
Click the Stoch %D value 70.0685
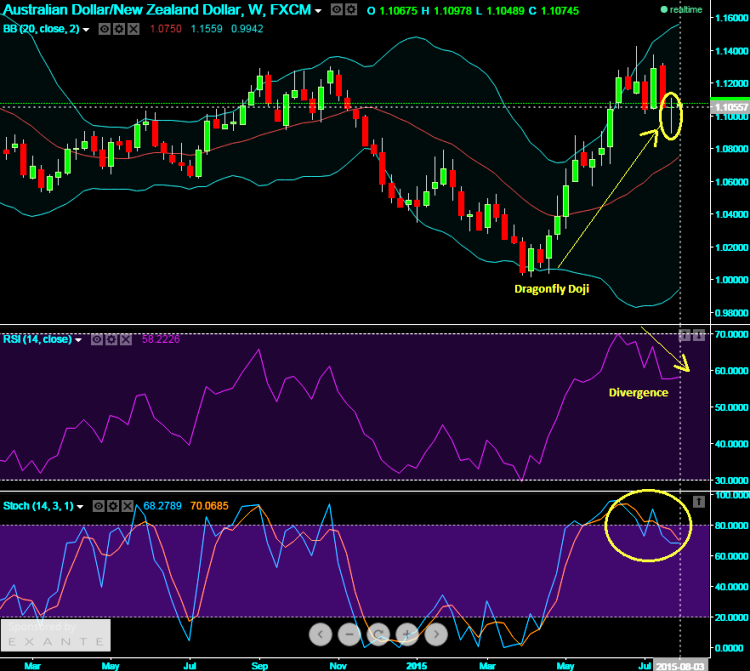pos(209,506)
